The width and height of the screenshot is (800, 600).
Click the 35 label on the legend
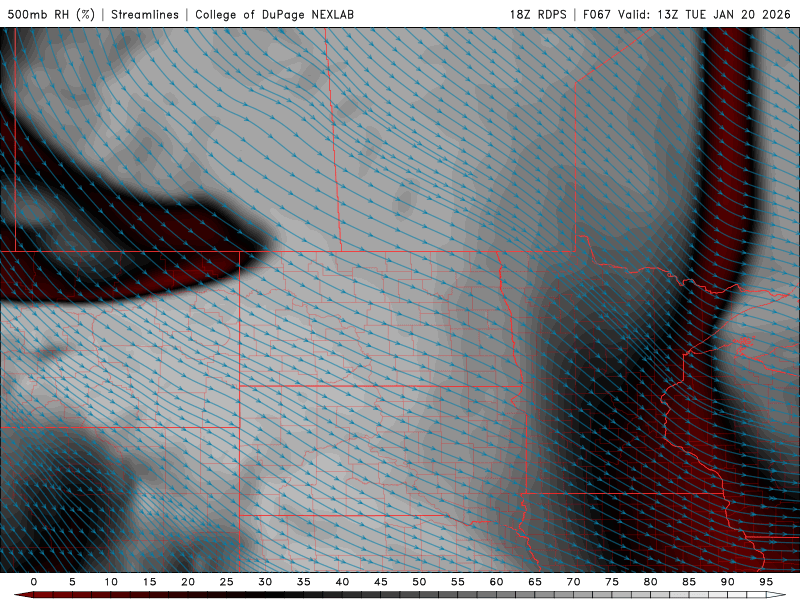pyautogui.click(x=304, y=582)
